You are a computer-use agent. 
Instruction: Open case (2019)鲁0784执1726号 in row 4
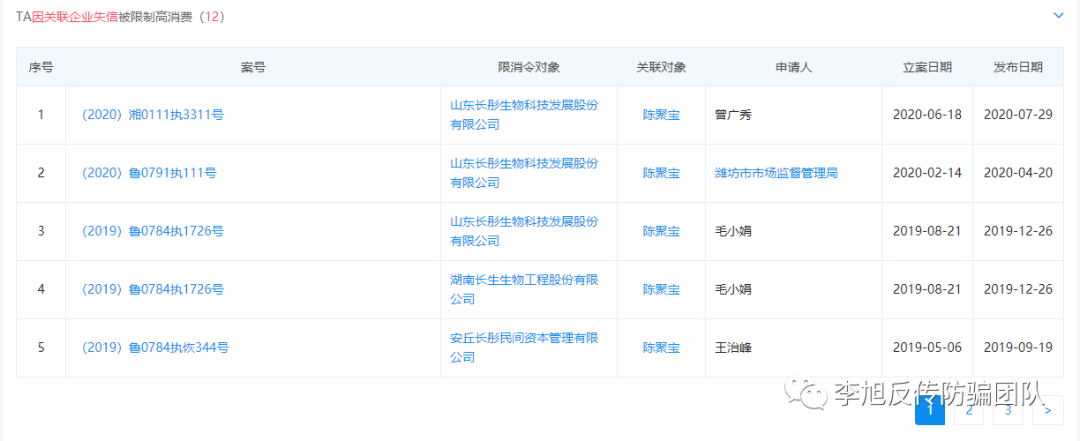pos(152,289)
